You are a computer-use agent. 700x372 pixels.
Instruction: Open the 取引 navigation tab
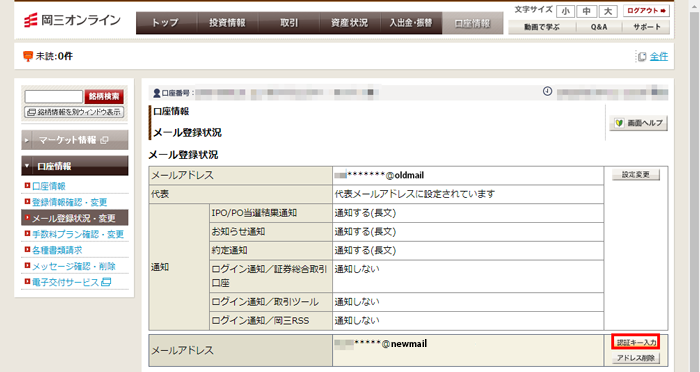(x=288, y=23)
